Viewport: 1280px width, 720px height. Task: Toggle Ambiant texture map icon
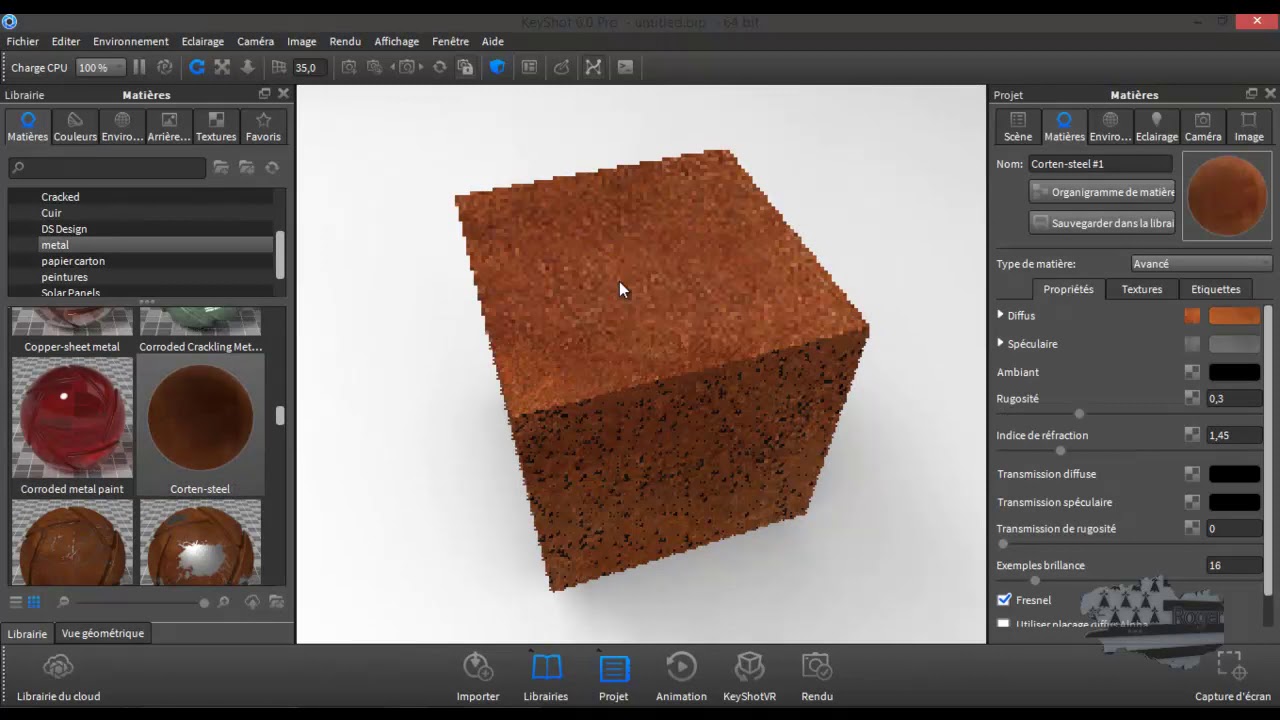tap(1192, 372)
